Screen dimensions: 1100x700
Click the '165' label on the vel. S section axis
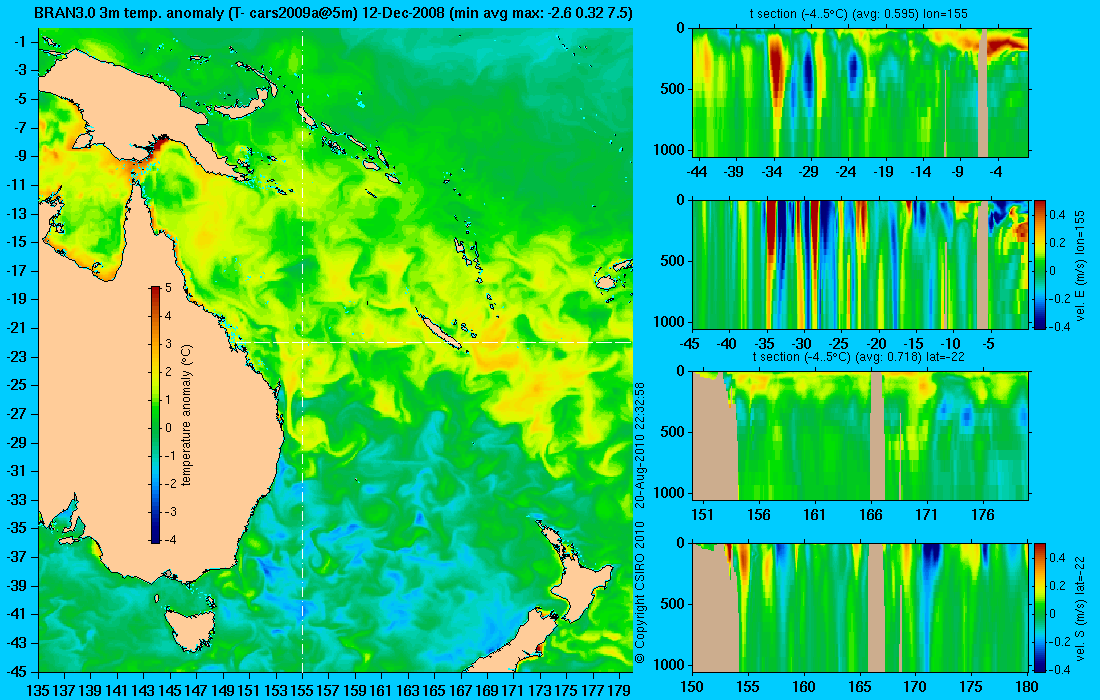tap(859, 687)
